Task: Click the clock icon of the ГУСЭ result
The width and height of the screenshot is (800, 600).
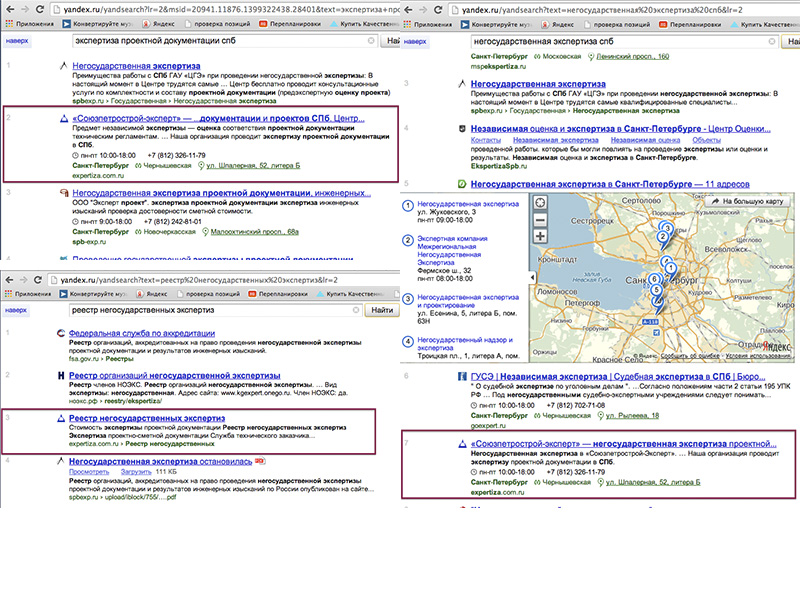Action: [x=474, y=406]
